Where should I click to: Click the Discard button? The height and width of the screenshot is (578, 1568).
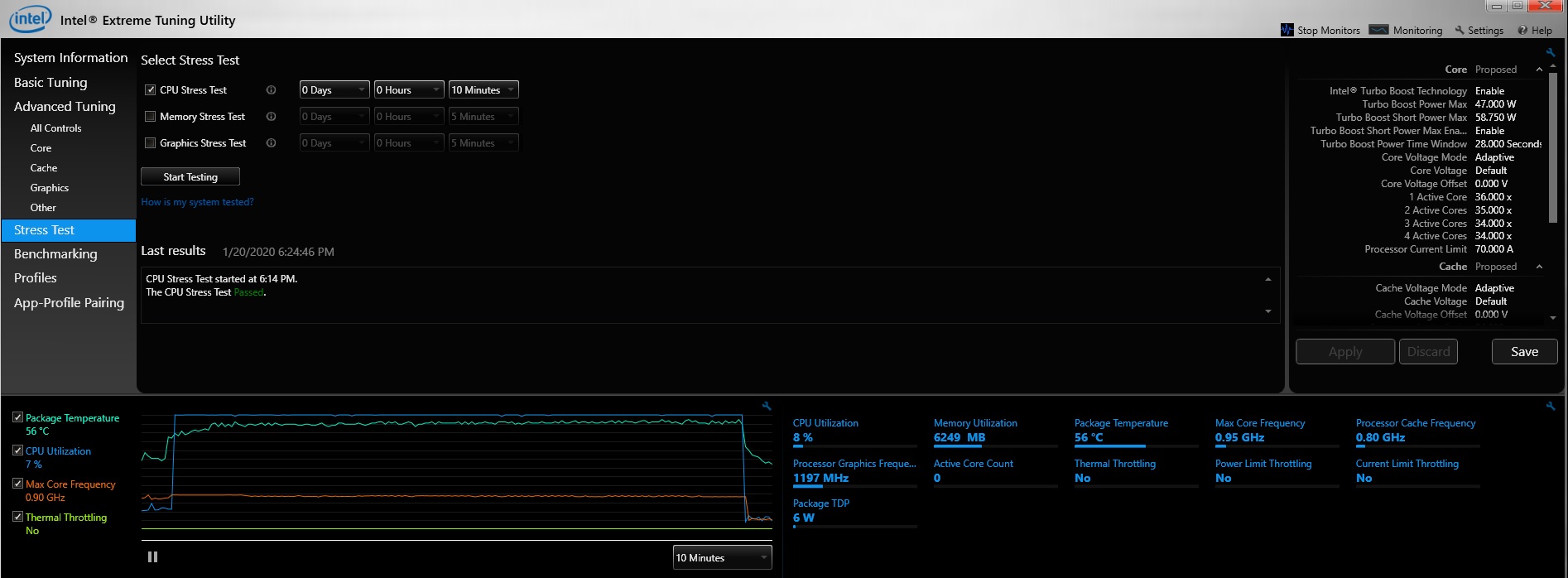click(1428, 352)
